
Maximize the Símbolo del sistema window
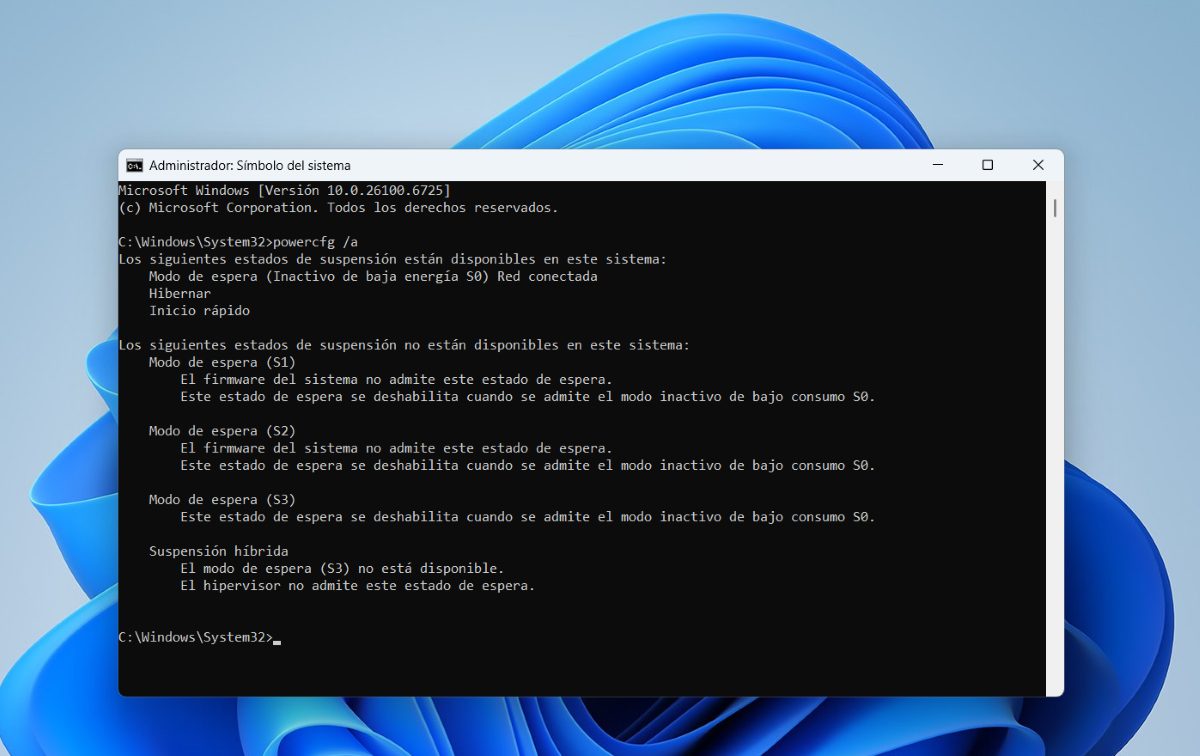click(987, 165)
